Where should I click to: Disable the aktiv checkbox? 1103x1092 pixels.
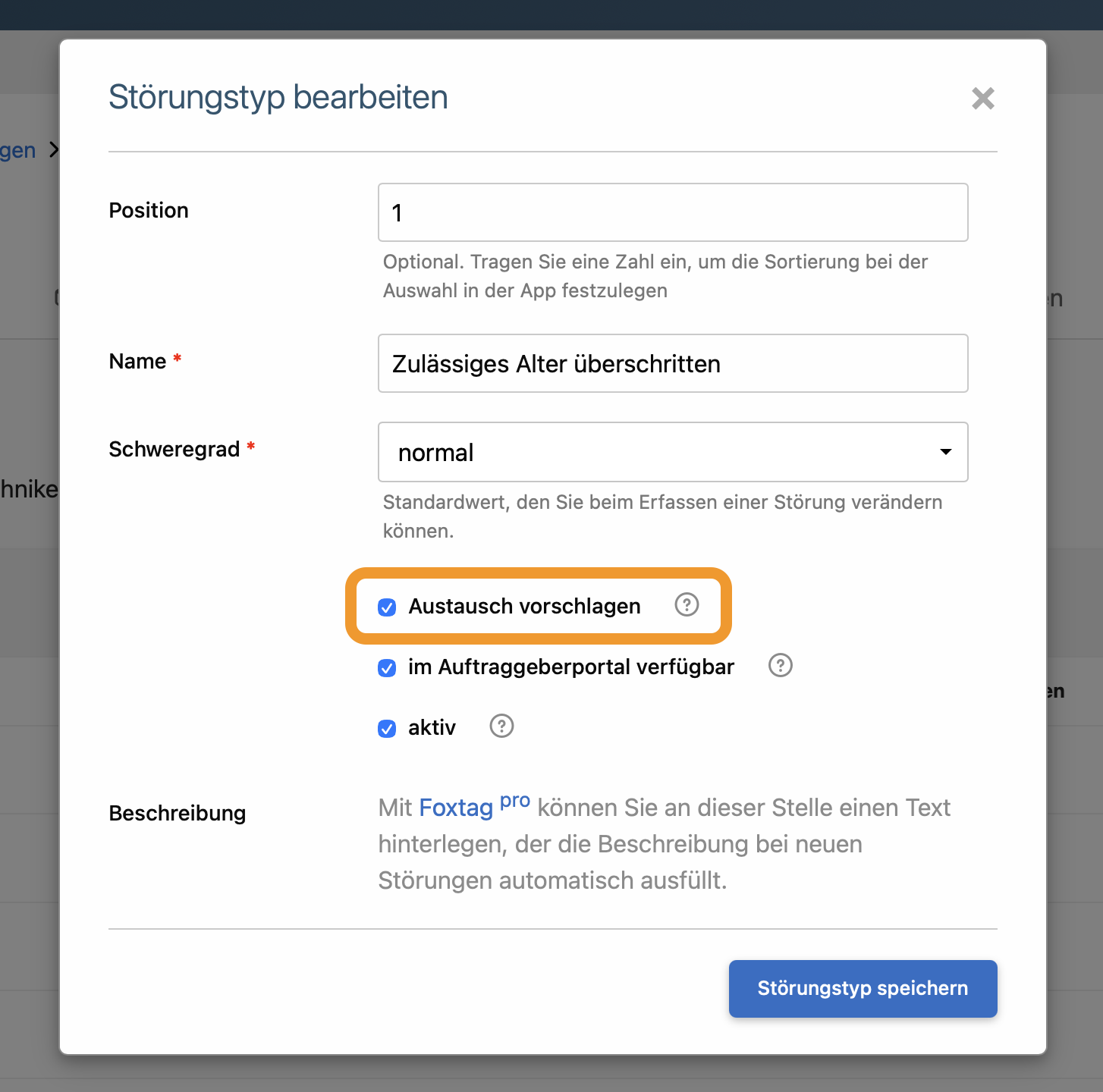coord(387,729)
